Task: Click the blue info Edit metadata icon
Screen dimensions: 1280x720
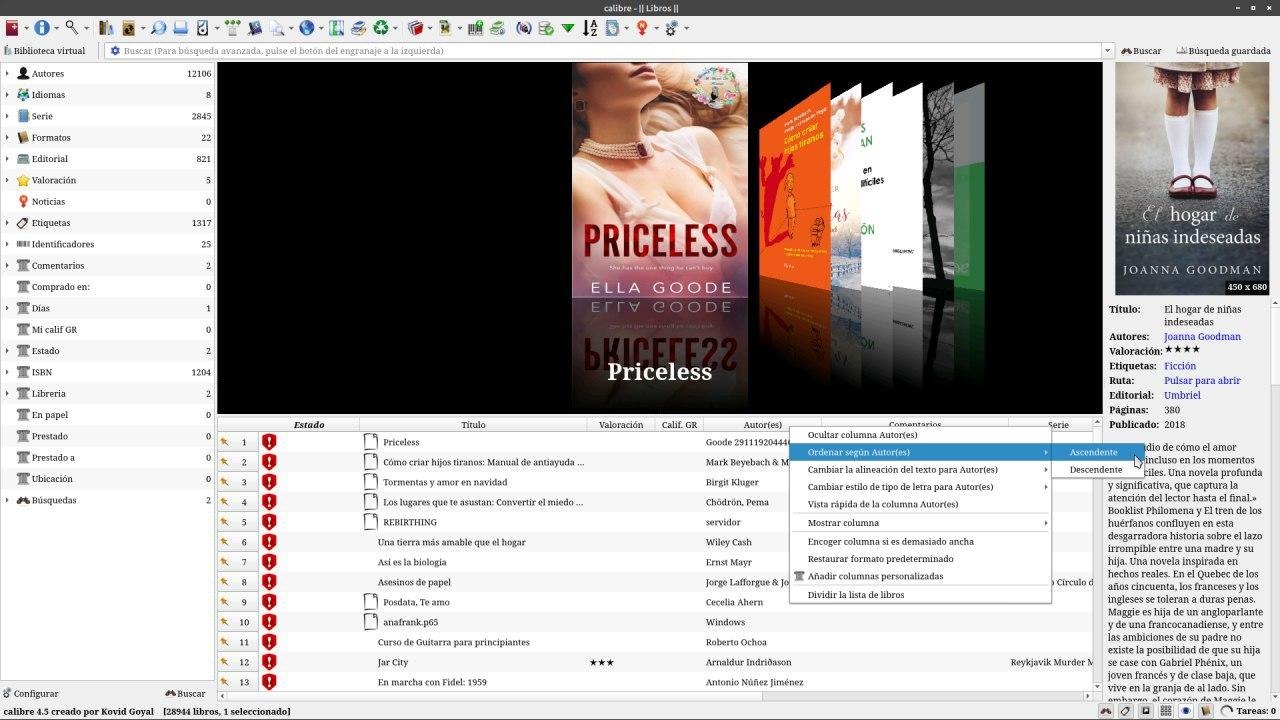Action: (x=42, y=28)
